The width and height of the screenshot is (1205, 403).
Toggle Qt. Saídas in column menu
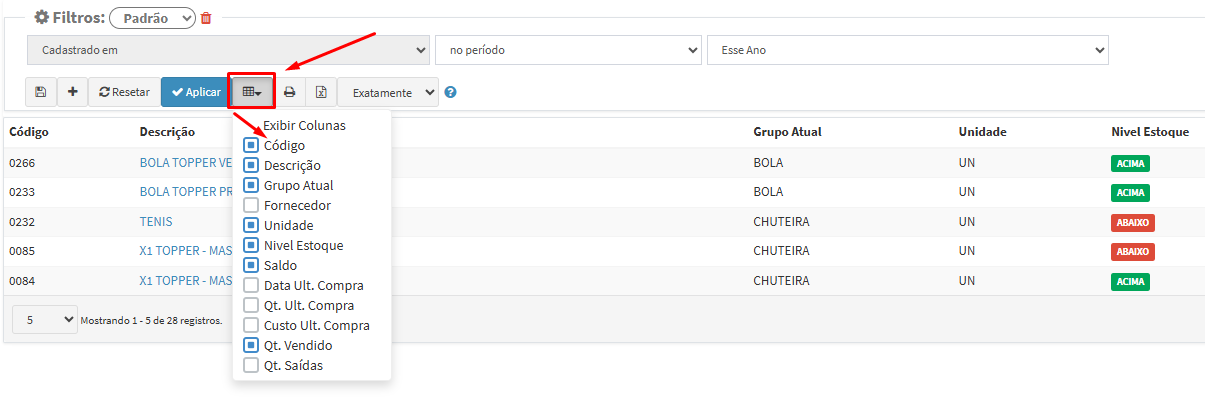click(x=251, y=365)
